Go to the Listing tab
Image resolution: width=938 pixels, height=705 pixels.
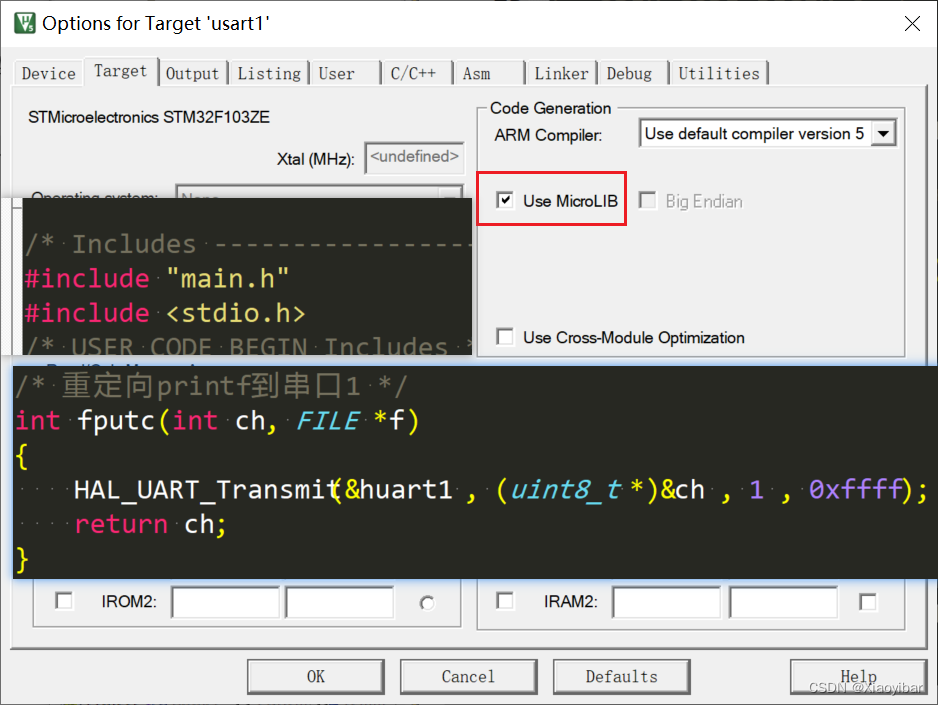tap(269, 74)
